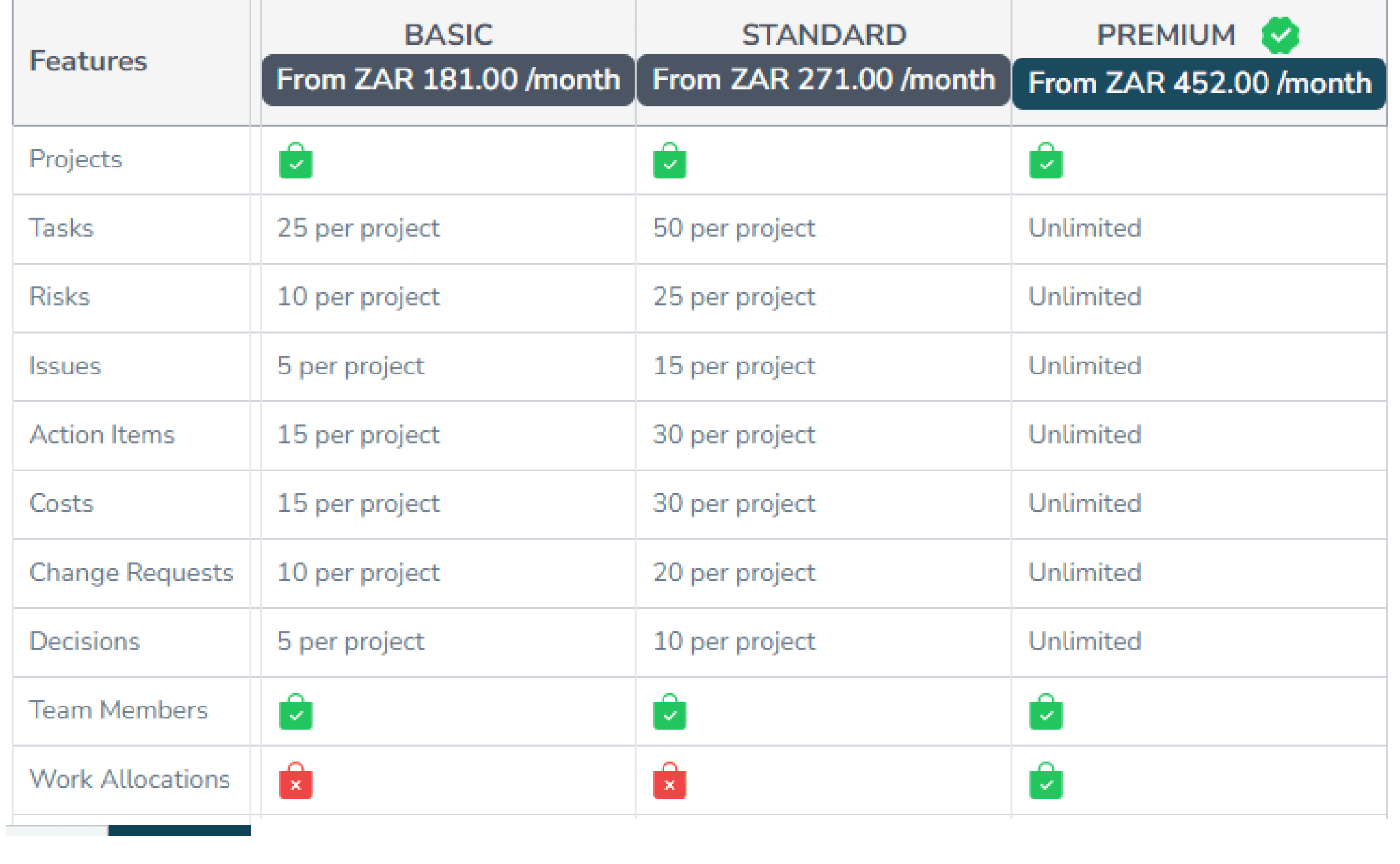The width and height of the screenshot is (1400, 864).
Task: Click the Standard plan Team Members green icon
Action: 670,712
